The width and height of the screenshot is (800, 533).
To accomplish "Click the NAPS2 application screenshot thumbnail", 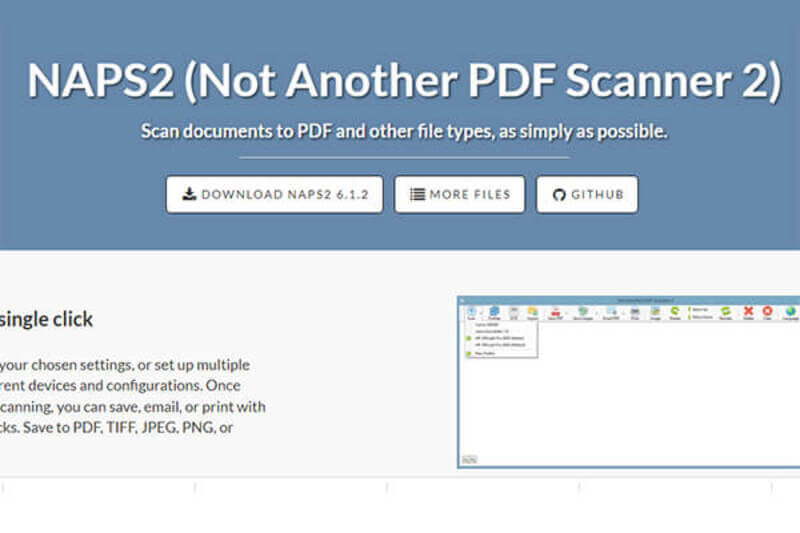I will coord(629,382).
